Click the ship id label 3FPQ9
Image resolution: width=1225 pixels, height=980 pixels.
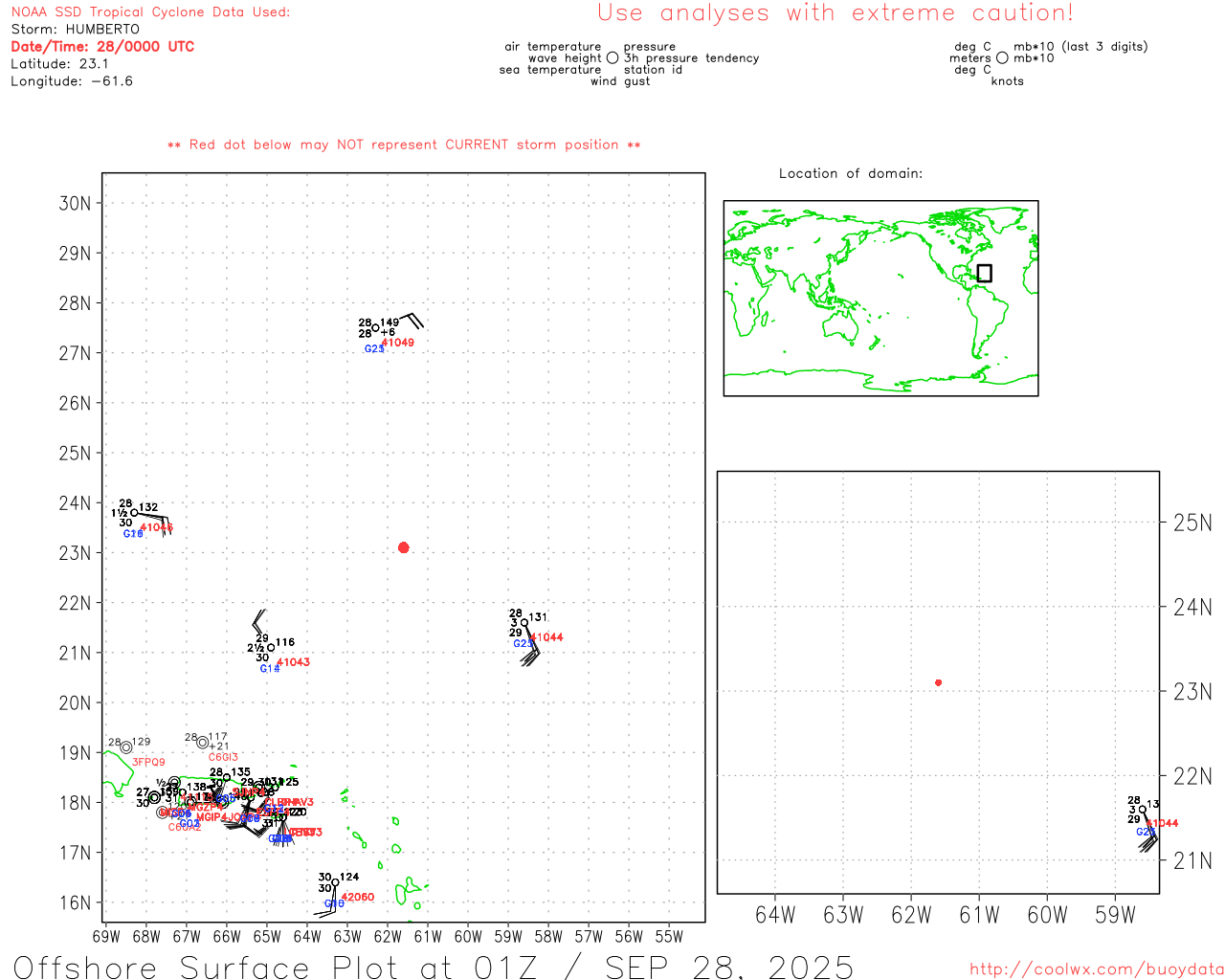coord(148,762)
